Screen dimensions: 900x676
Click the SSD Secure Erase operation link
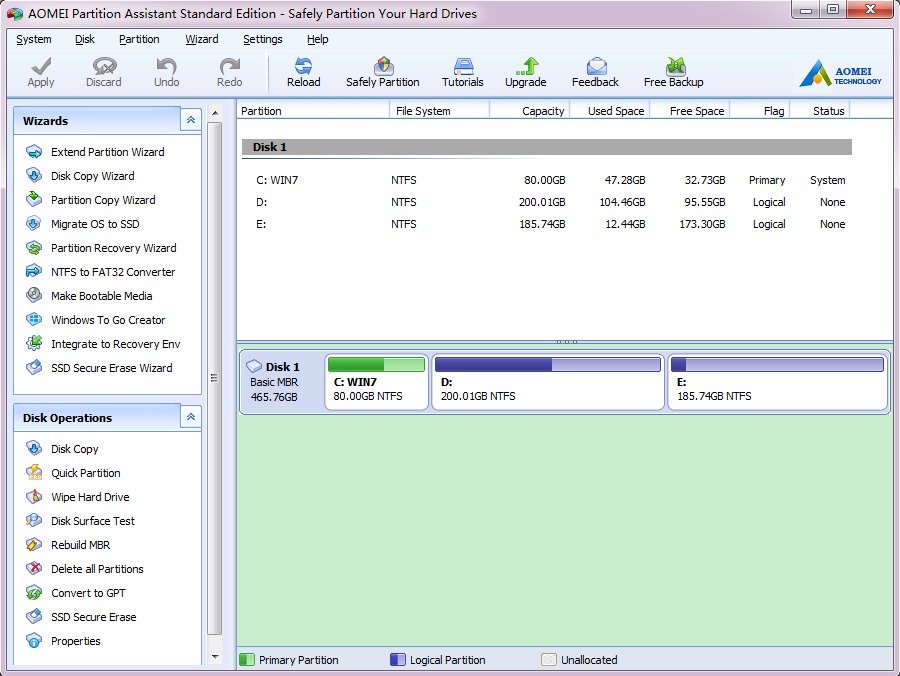[94, 617]
